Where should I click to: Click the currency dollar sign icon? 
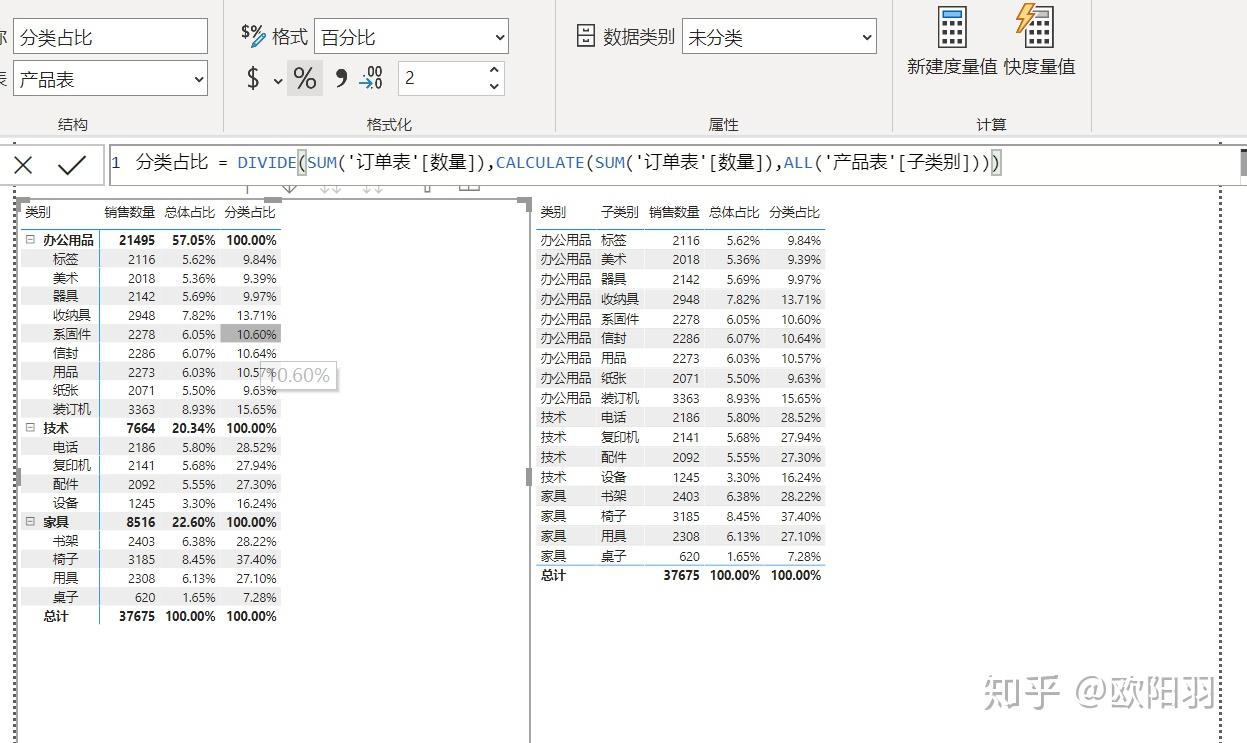253,78
